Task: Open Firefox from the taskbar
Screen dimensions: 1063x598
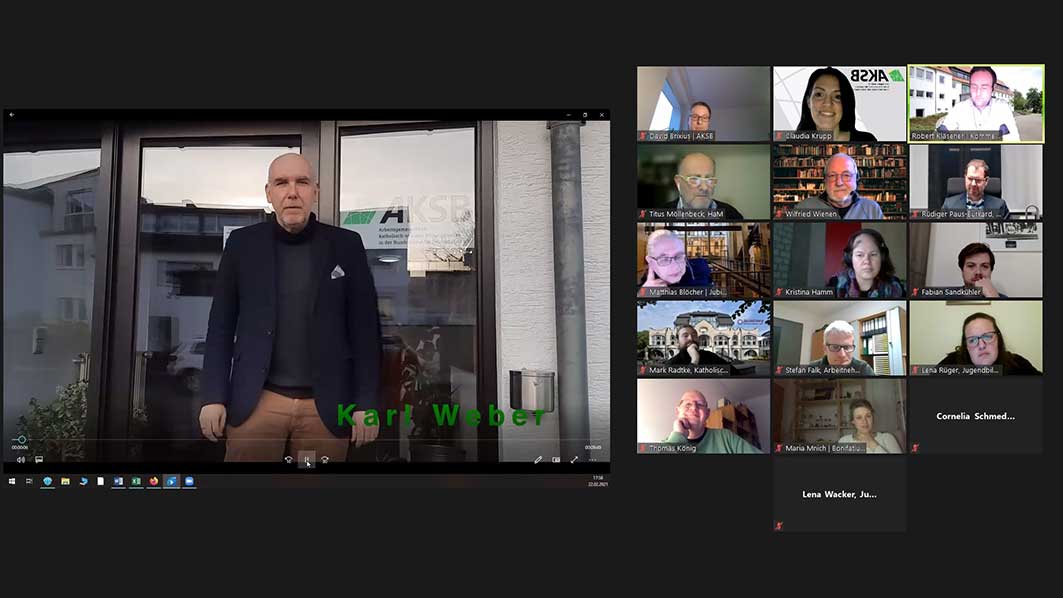Action: 154,481
